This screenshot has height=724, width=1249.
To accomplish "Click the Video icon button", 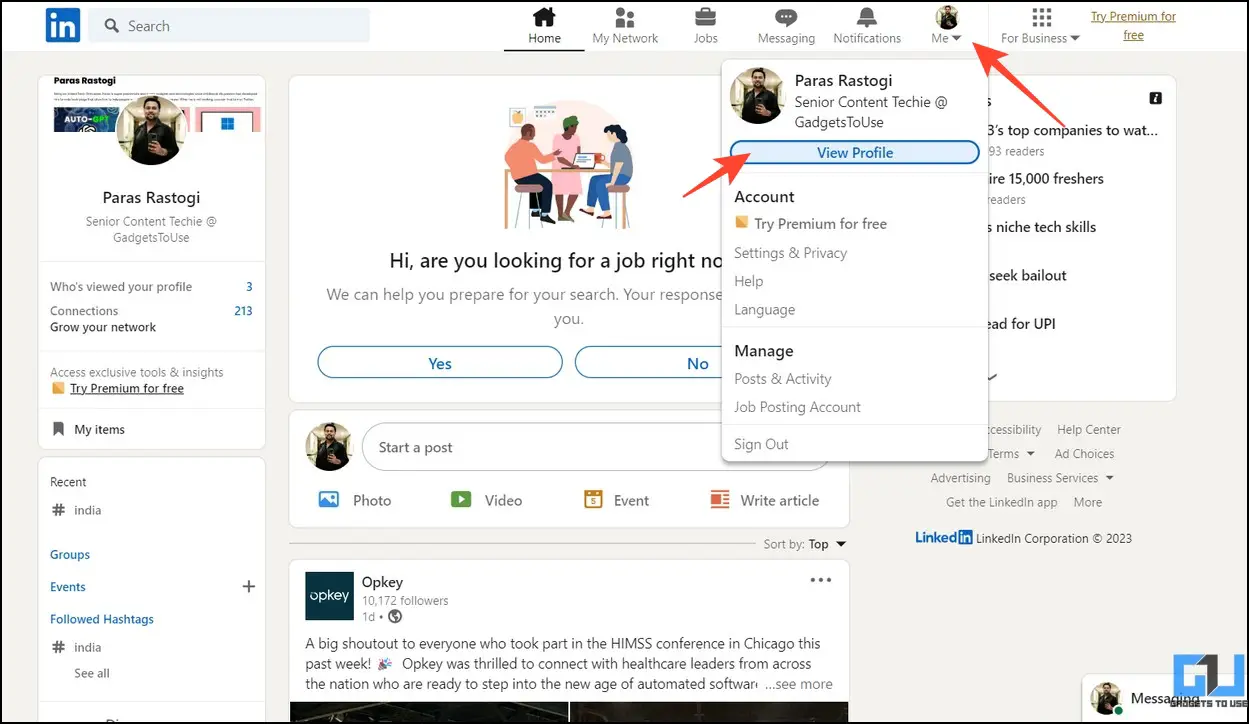I will (x=460, y=499).
